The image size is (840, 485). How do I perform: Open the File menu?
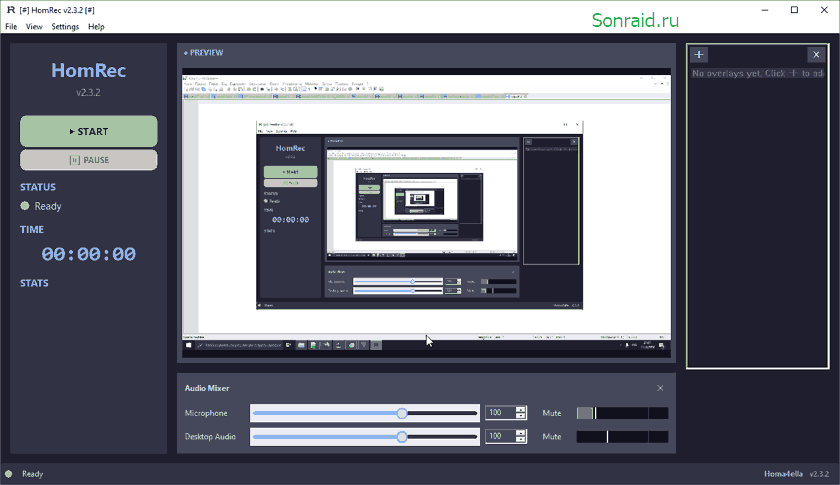tap(11, 27)
